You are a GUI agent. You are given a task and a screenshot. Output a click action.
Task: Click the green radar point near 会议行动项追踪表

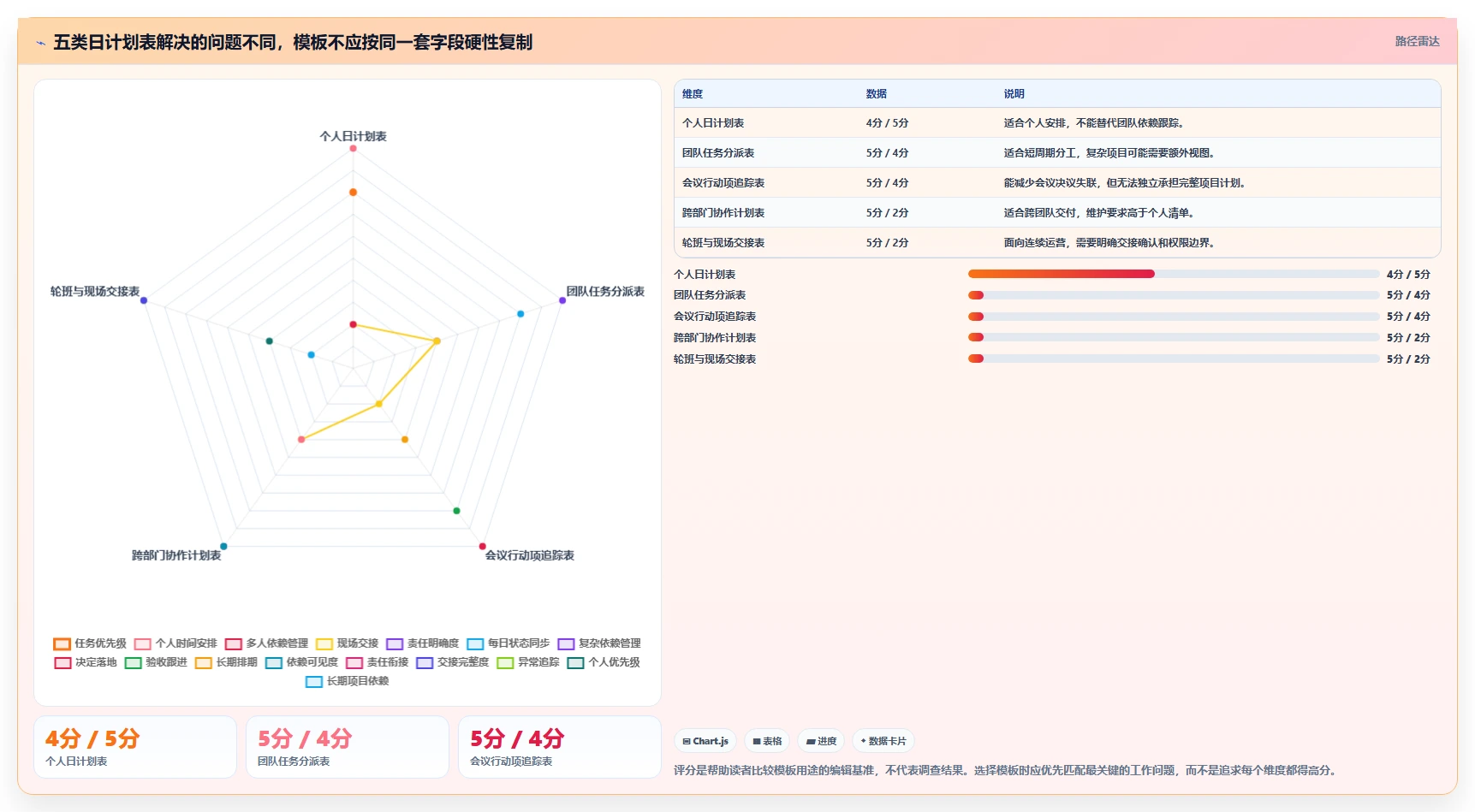click(456, 511)
